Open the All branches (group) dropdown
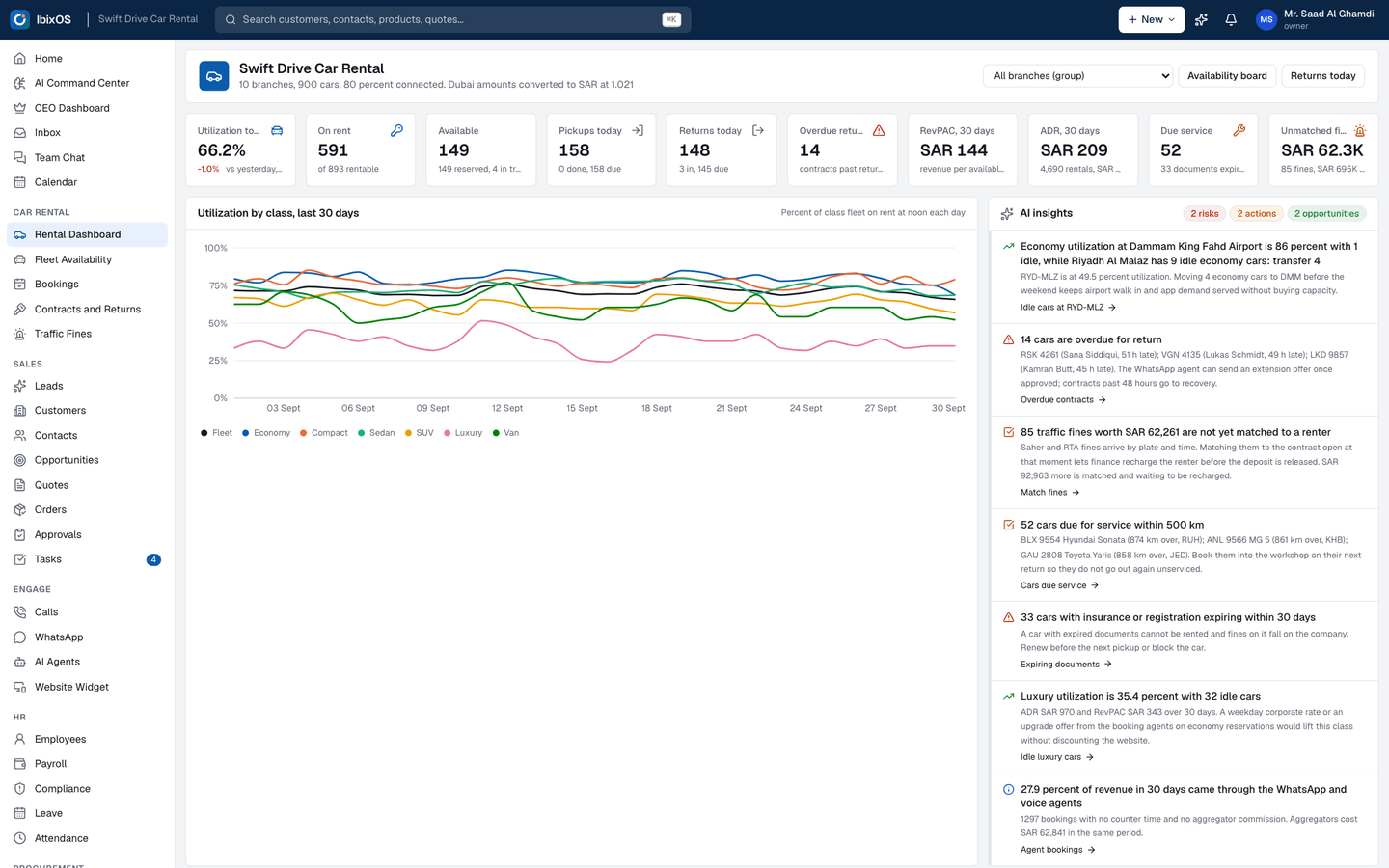 1077,76
